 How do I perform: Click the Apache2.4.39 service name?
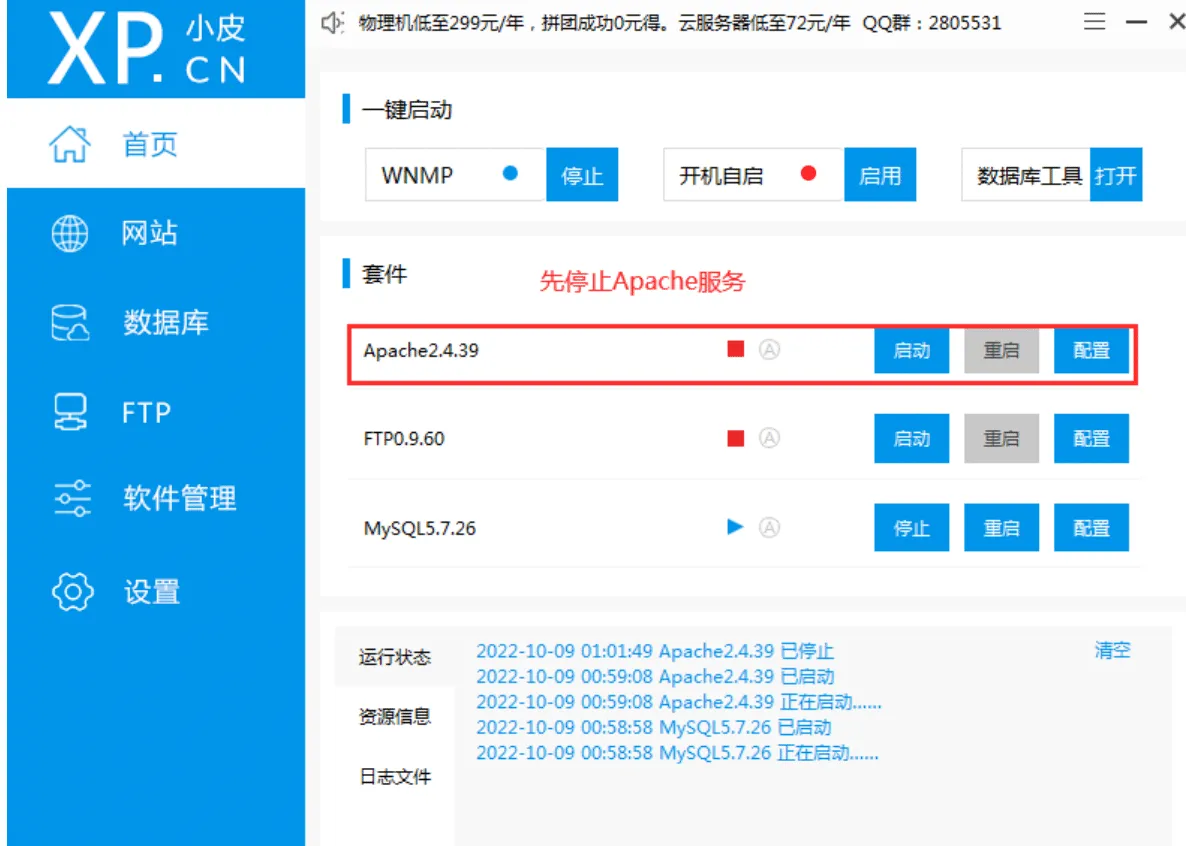point(421,350)
